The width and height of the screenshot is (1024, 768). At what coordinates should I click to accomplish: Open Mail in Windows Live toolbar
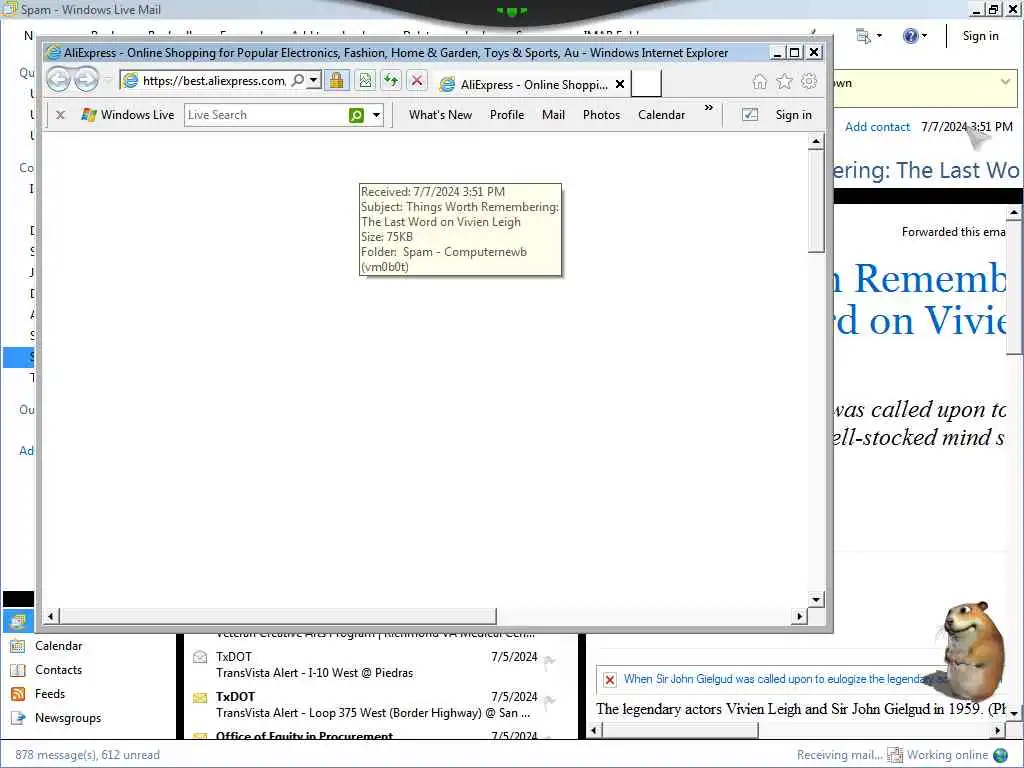(x=553, y=115)
